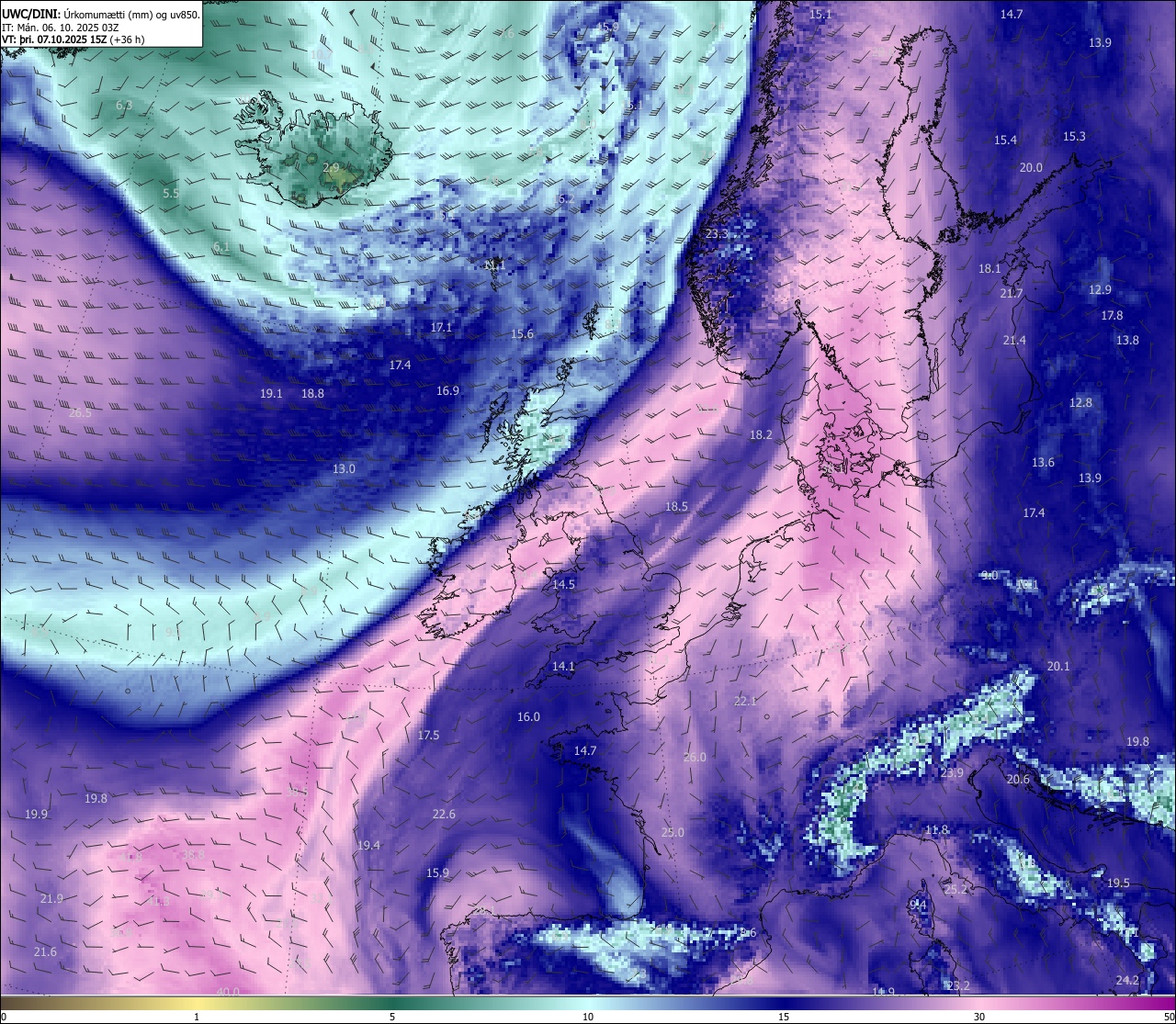Click the 17.8 value in the east
Image resolution: width=1176 pixels, height=1024 pixels.
point(1112,315)
